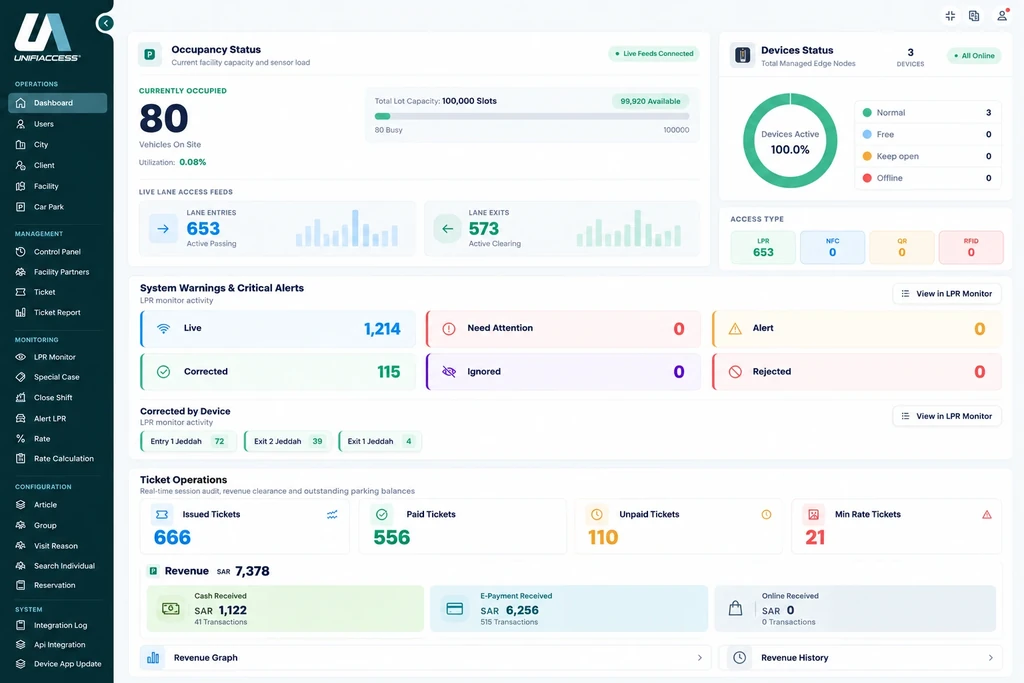Image resolution: width=1024 pixels, height=683 pixels.
Task: Click the Ticket Report chart icon
Action: coord(20,312)
